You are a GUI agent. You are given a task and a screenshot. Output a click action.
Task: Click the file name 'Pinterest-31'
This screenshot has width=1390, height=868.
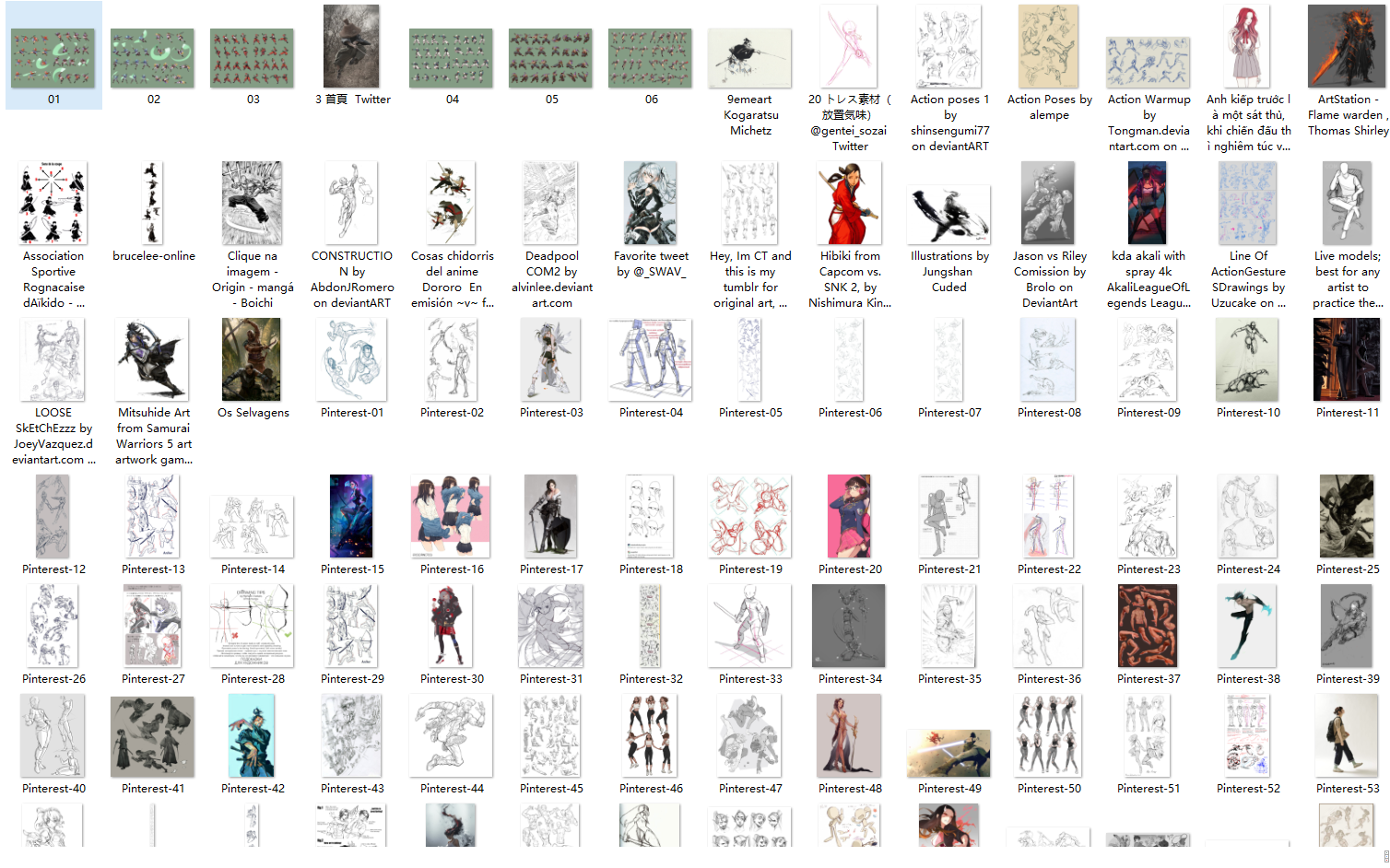551,679
